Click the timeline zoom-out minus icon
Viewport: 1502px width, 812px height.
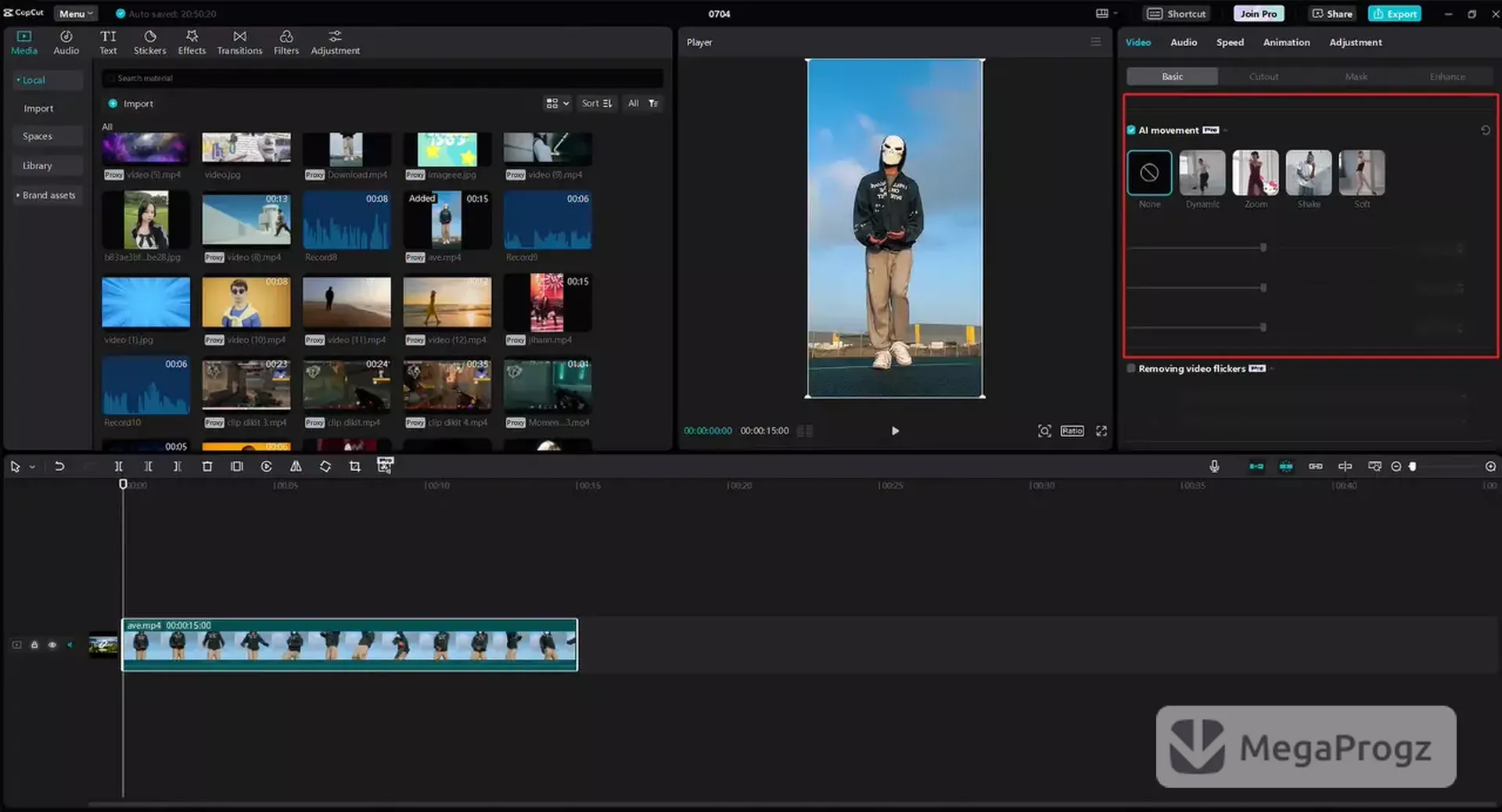coord(1396,466)
